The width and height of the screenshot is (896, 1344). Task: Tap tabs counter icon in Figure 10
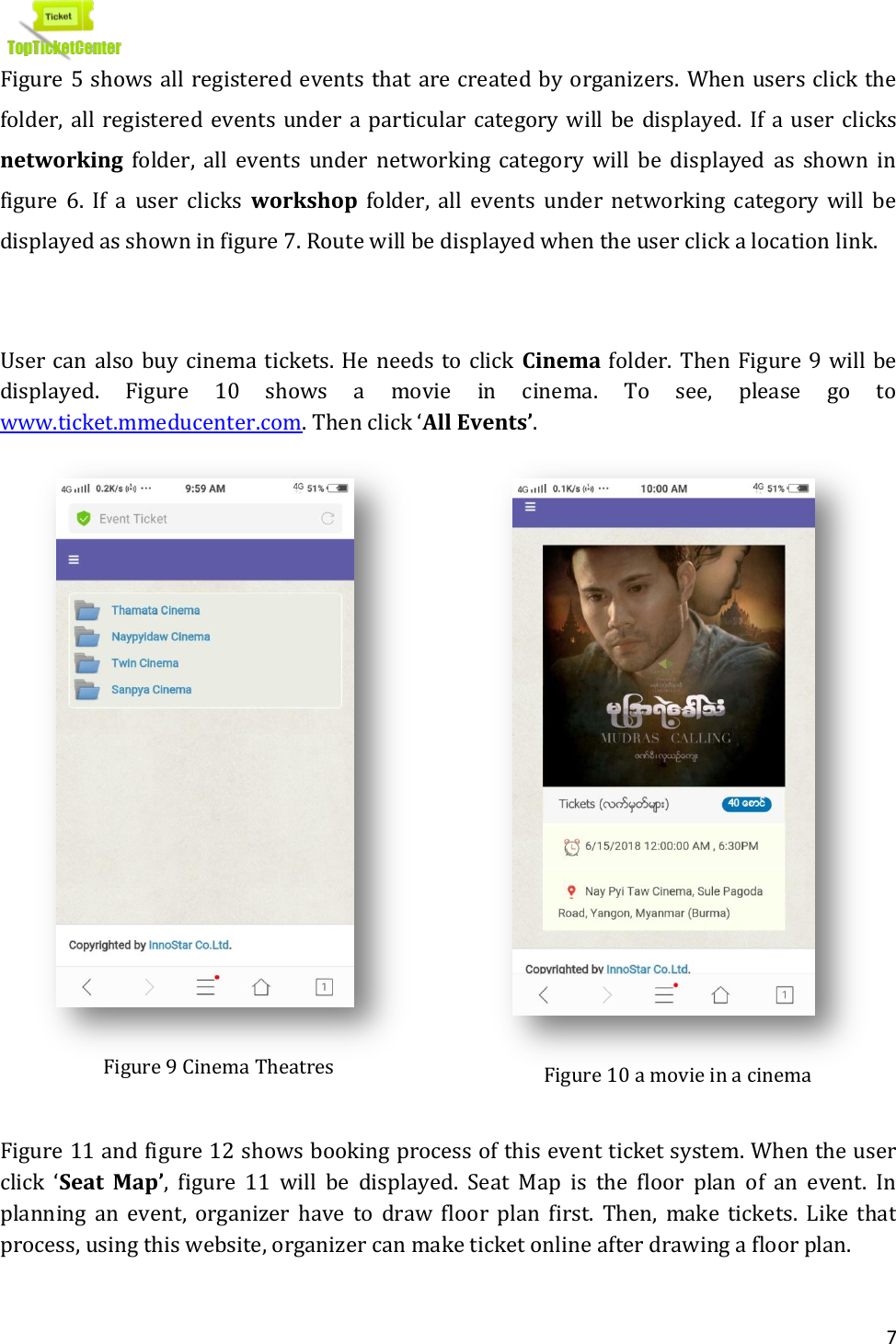(x=785, y=994)
